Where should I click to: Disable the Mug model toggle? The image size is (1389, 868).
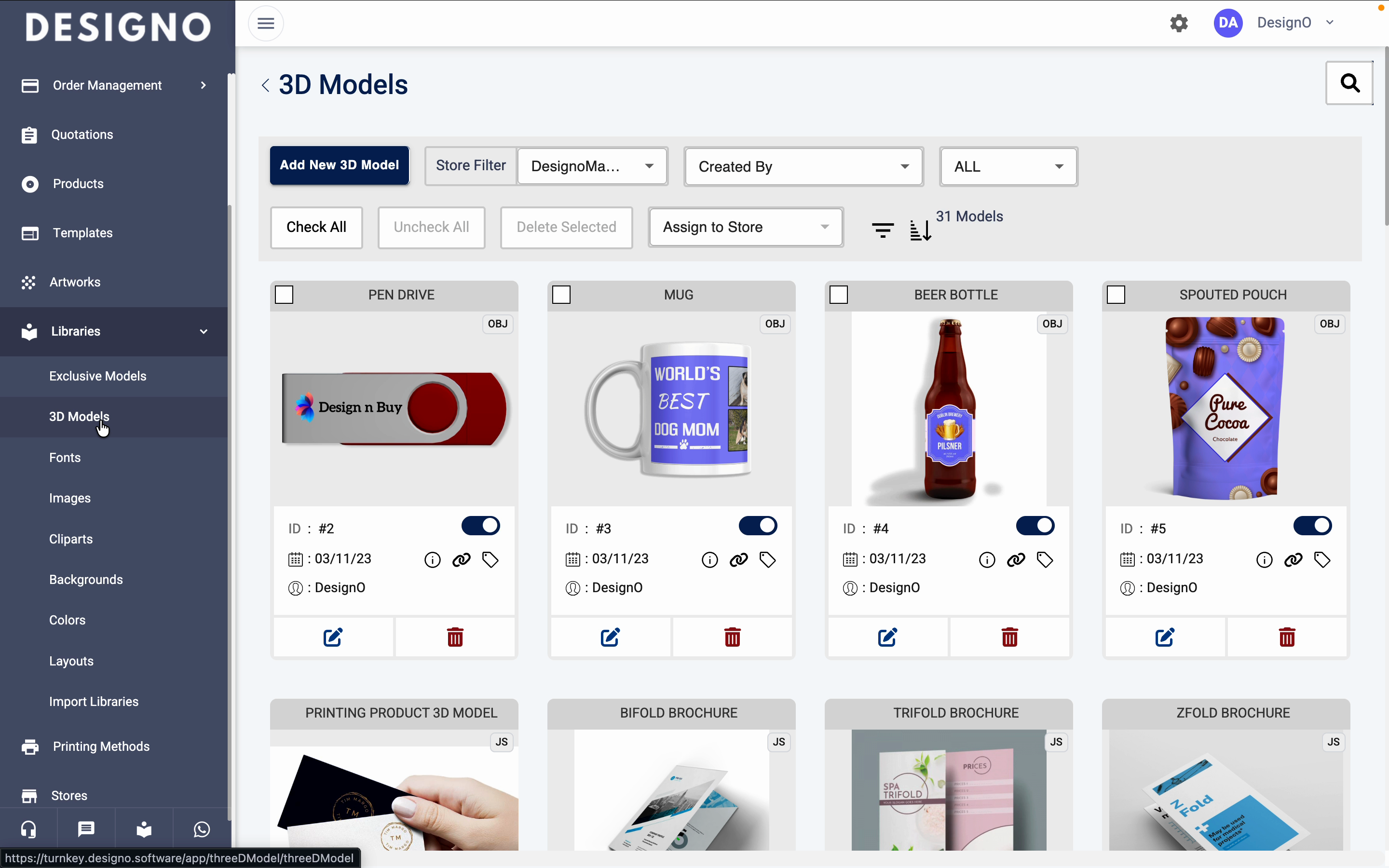tap(758, 526)
